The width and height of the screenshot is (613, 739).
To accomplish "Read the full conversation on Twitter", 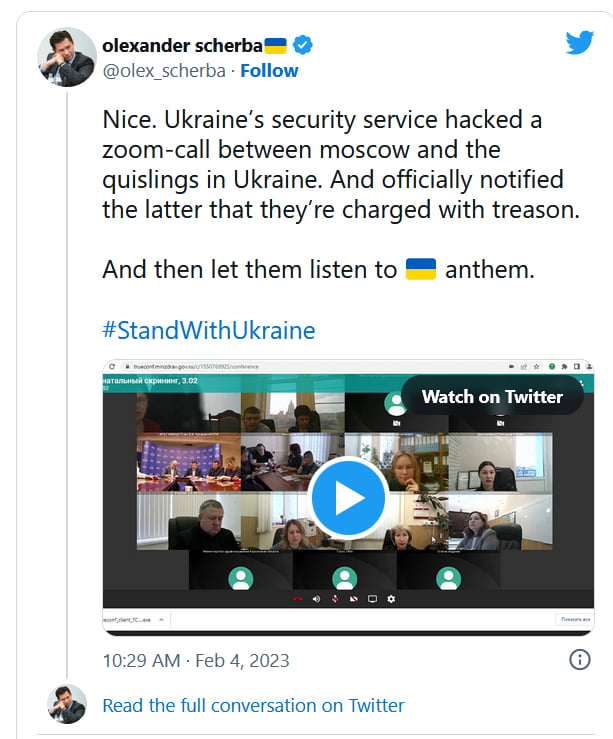I will click(253, 705).
